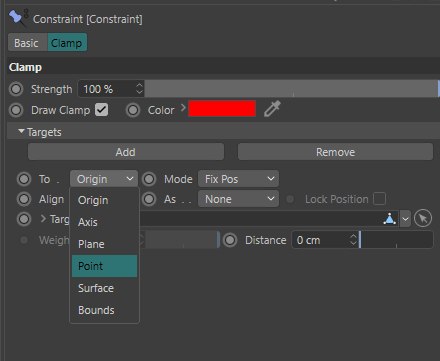Click the Distance slider bar
Image resolution: width=440 pixels, height=361 pixels.
(x=396, y=240)
